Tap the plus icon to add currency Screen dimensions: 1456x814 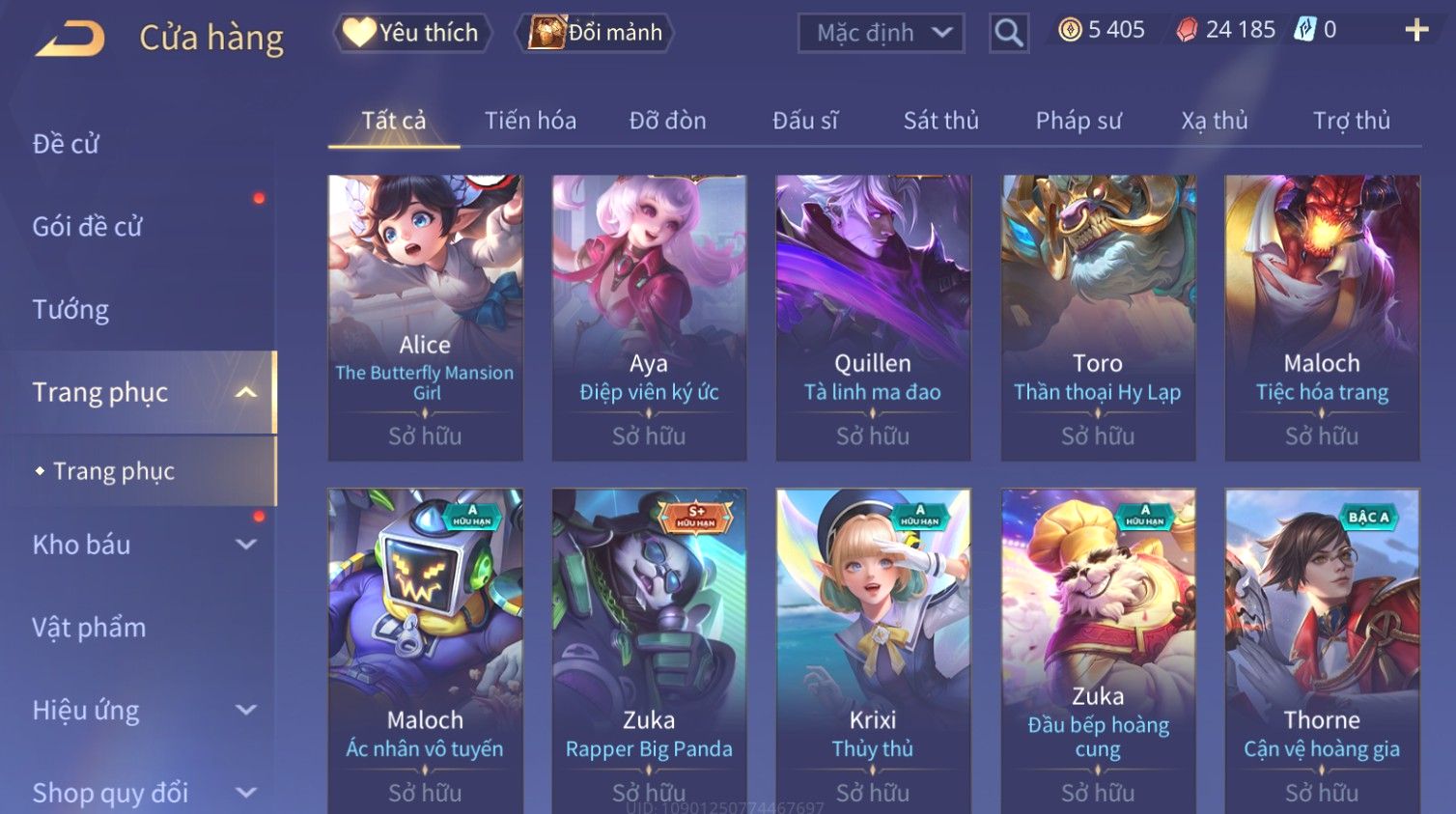pyautogui.click(x=1416, y=31)
